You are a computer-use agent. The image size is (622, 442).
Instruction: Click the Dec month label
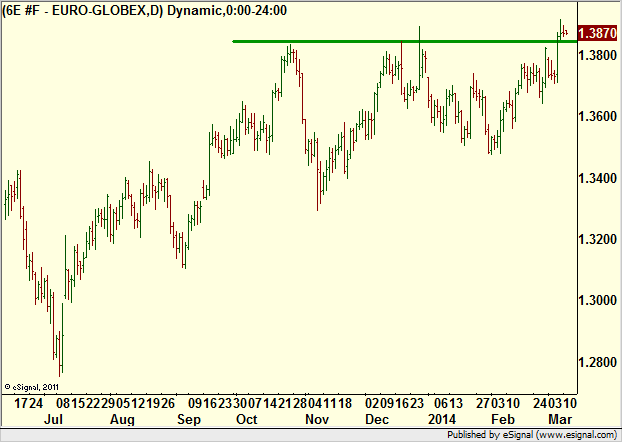pos(377,419)
